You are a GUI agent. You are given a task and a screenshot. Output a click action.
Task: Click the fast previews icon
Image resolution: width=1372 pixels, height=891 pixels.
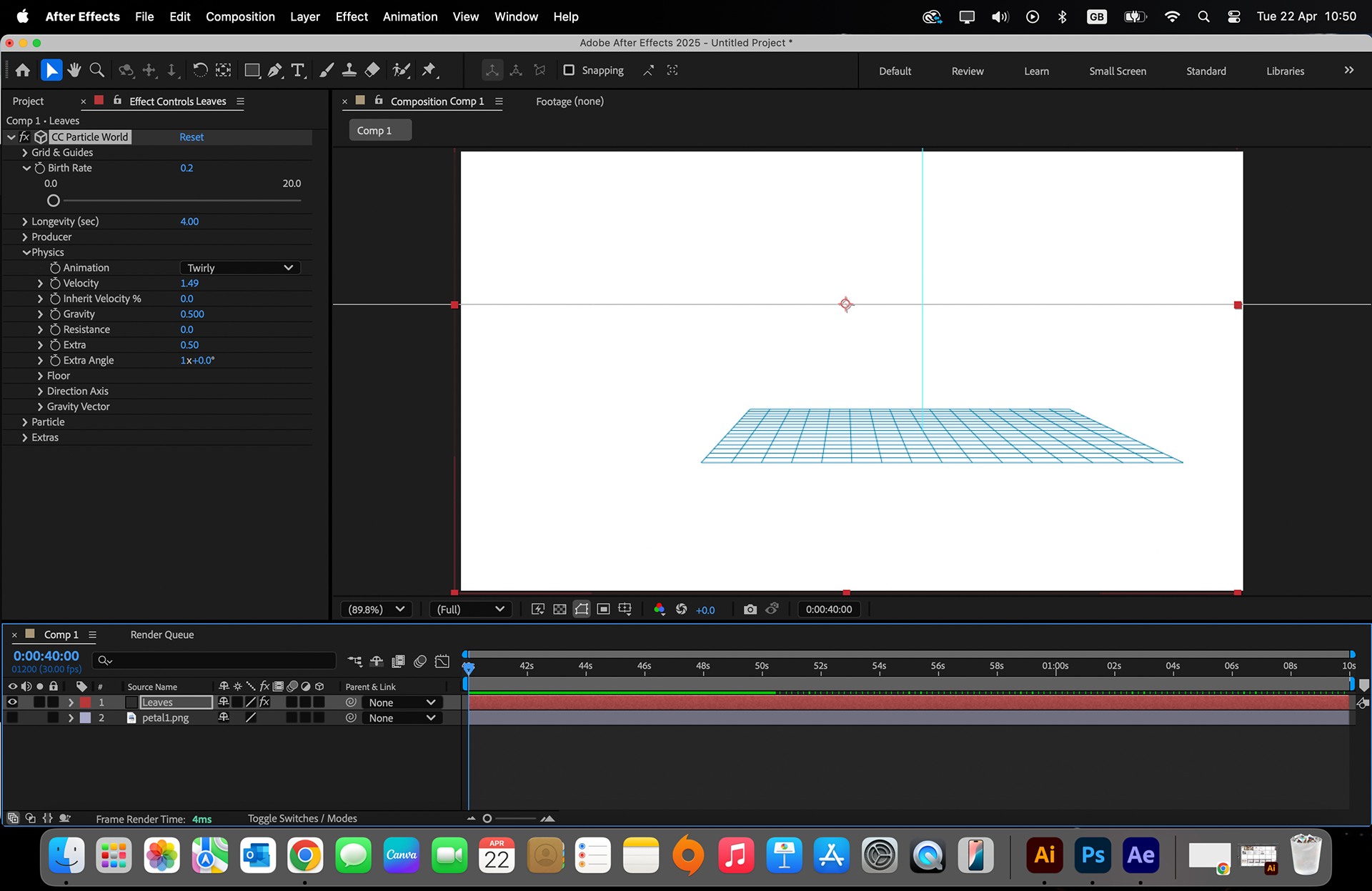pos(538,609)
